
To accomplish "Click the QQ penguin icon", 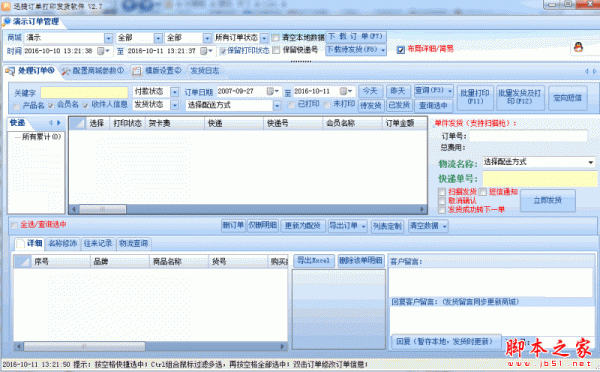I will tap(578, 48).
